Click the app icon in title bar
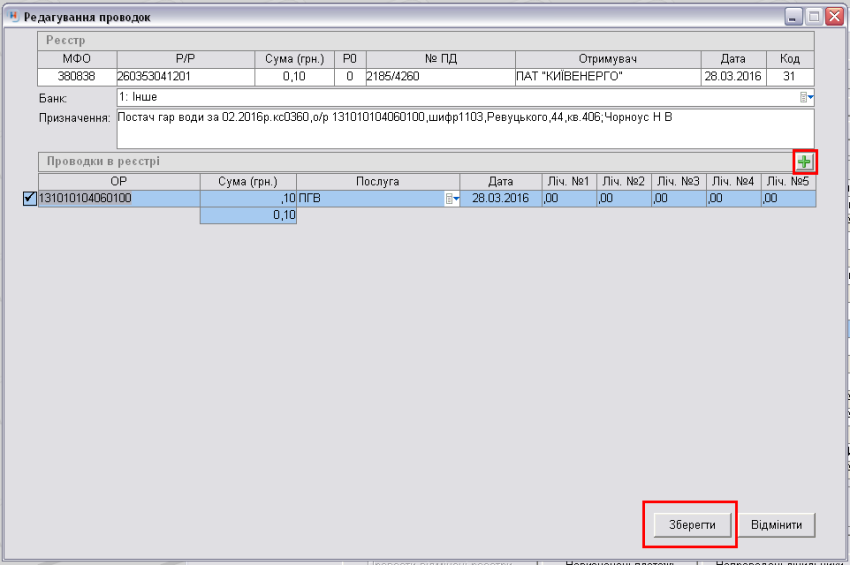This screenshot has height=565, width=850. point(12,18)
